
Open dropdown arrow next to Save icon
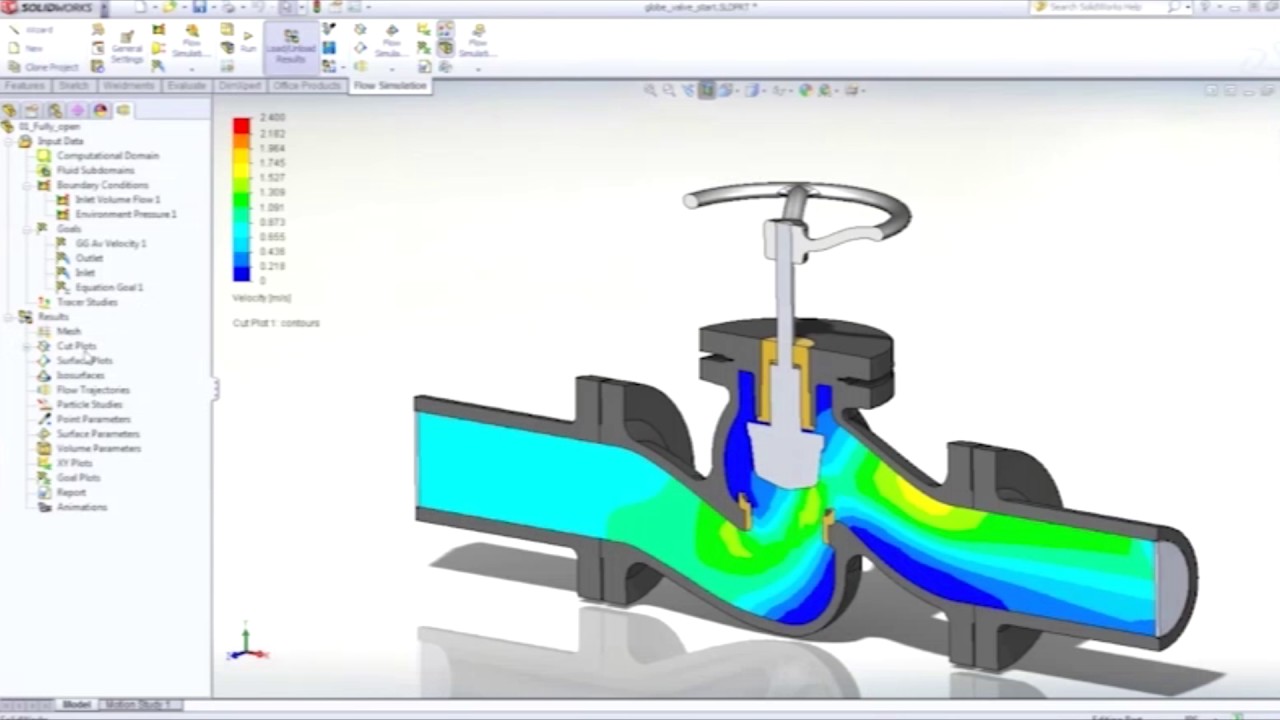point(213,8)
